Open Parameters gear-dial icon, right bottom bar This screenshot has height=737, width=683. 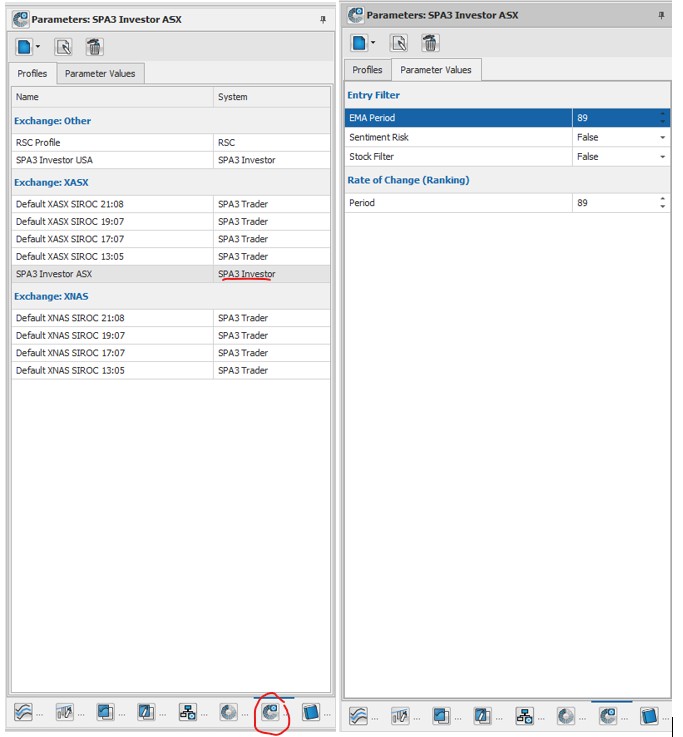point(608,716)
